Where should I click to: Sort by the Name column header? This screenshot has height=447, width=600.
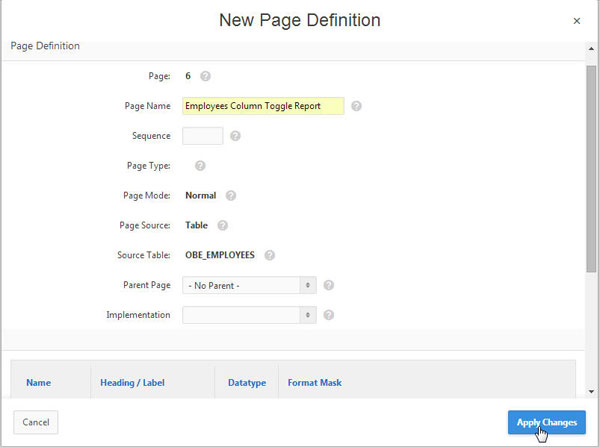[38, 382]
